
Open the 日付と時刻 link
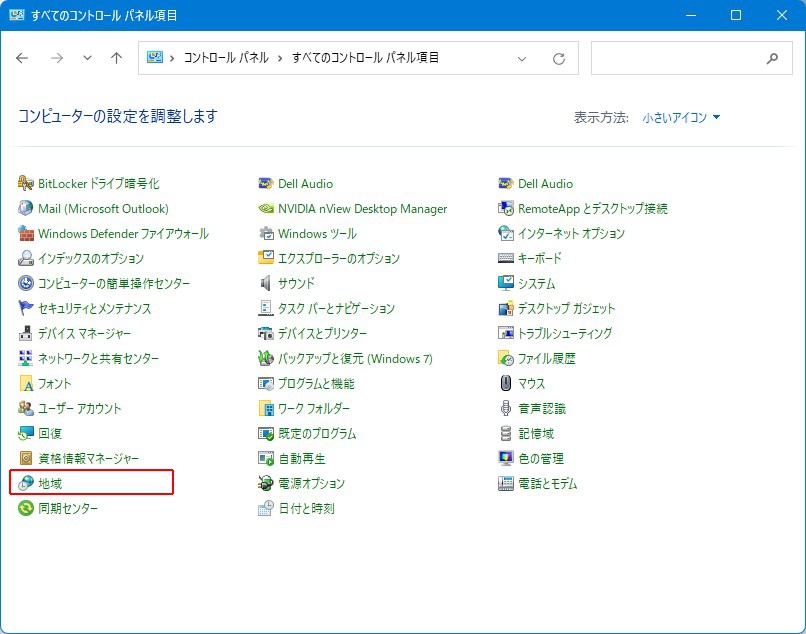pos(306,509)
